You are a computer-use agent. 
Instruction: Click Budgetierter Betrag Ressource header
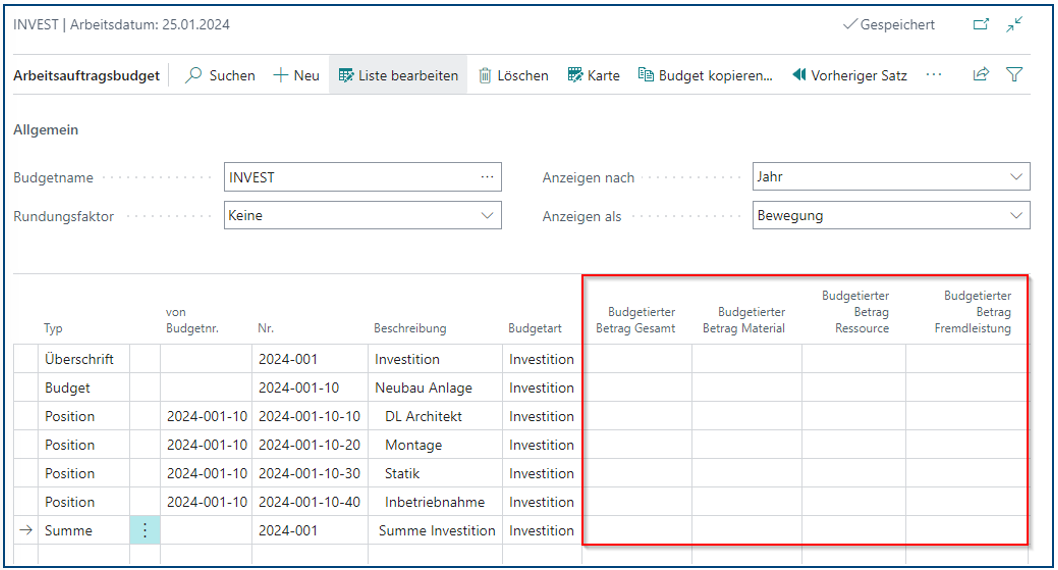(x=856, y=312)
